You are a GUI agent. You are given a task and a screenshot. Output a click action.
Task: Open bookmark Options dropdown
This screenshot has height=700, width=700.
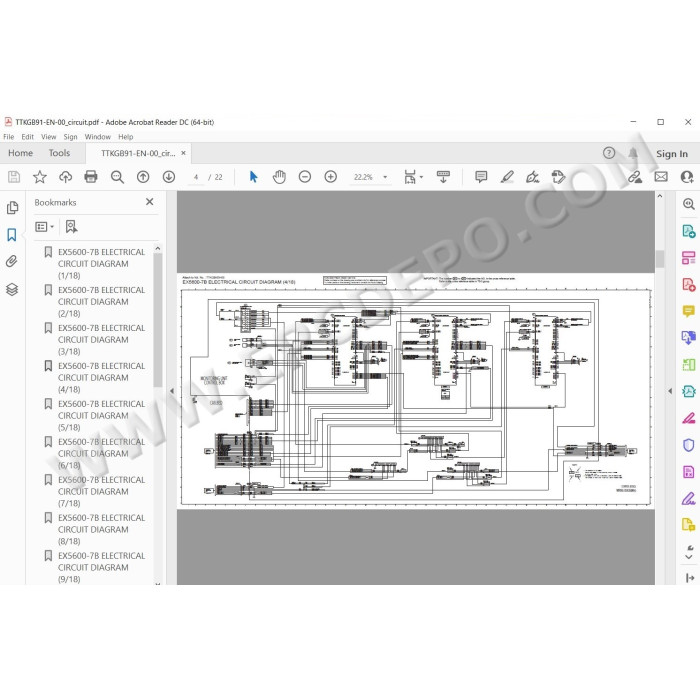(x=44, y=227)
